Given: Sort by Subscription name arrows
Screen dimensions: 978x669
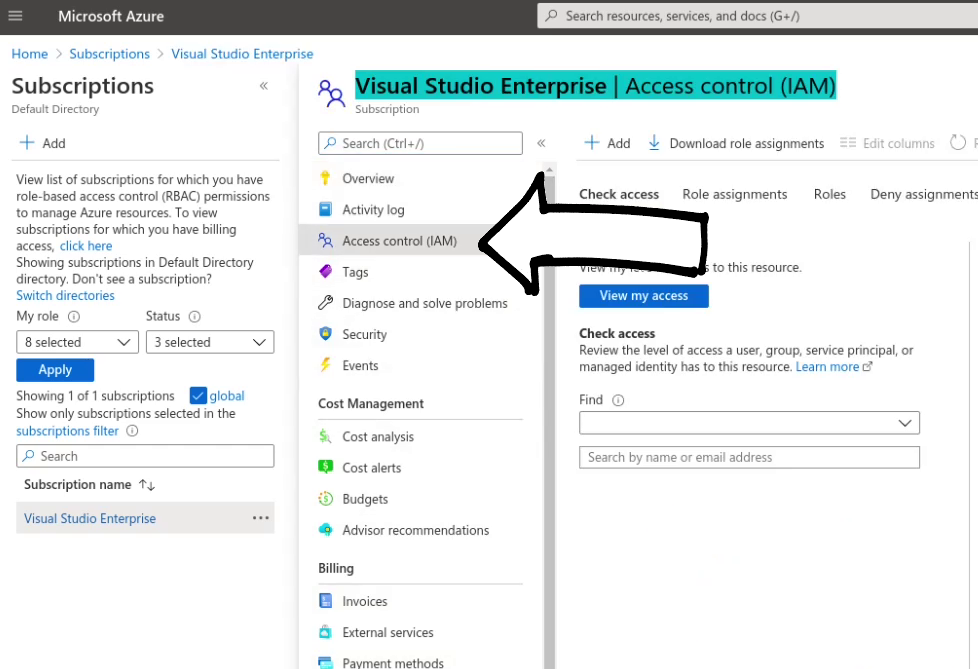Looking at the screenshot, I should point(147,485).
